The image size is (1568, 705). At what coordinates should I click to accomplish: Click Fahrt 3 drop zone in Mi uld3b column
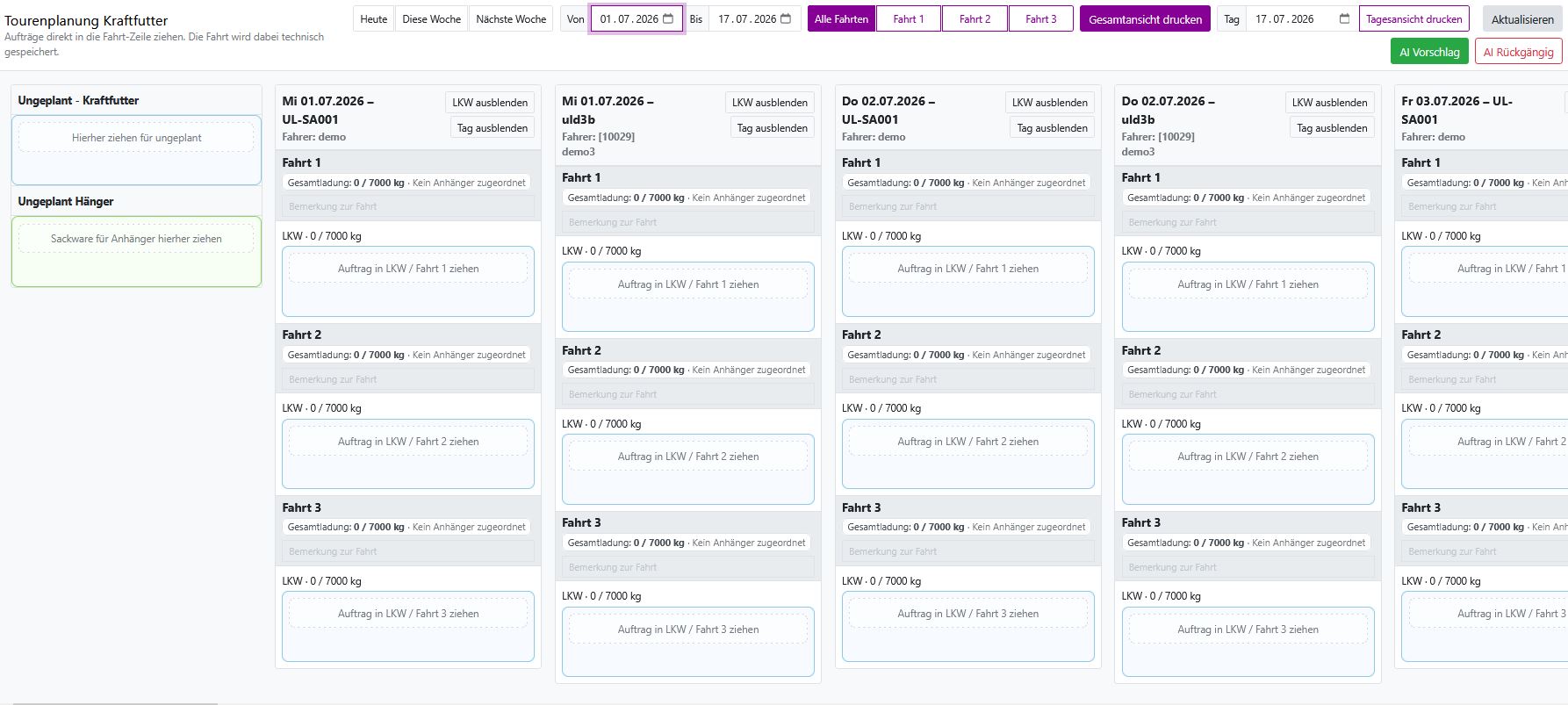688,642
